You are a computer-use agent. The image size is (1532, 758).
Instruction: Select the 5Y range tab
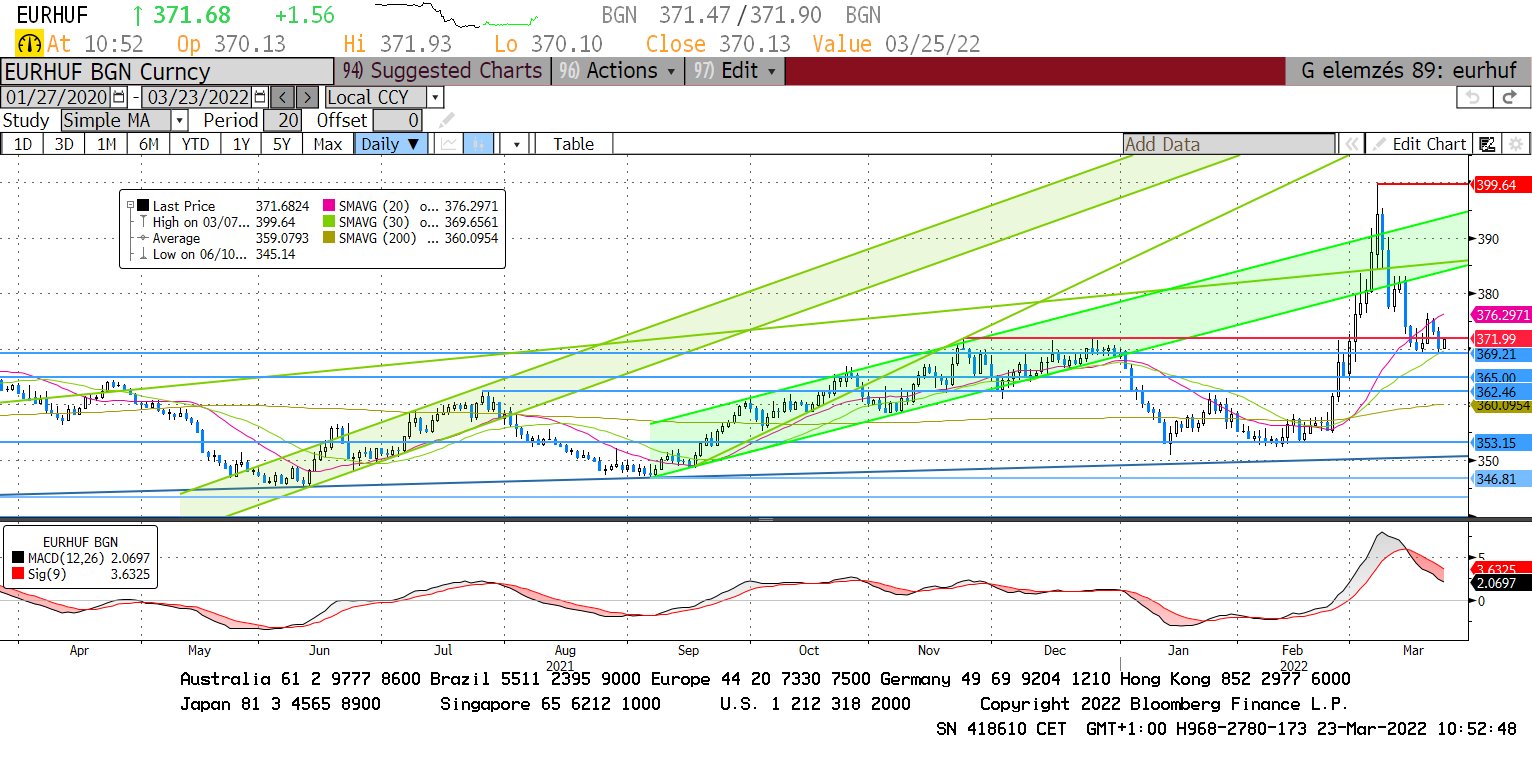[x=282, y=144]
